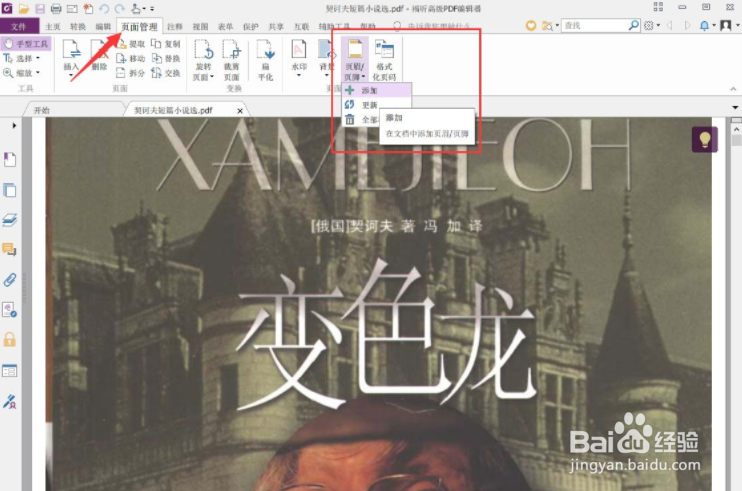Open the security lock panel in left sidebar

pos(9,339)
